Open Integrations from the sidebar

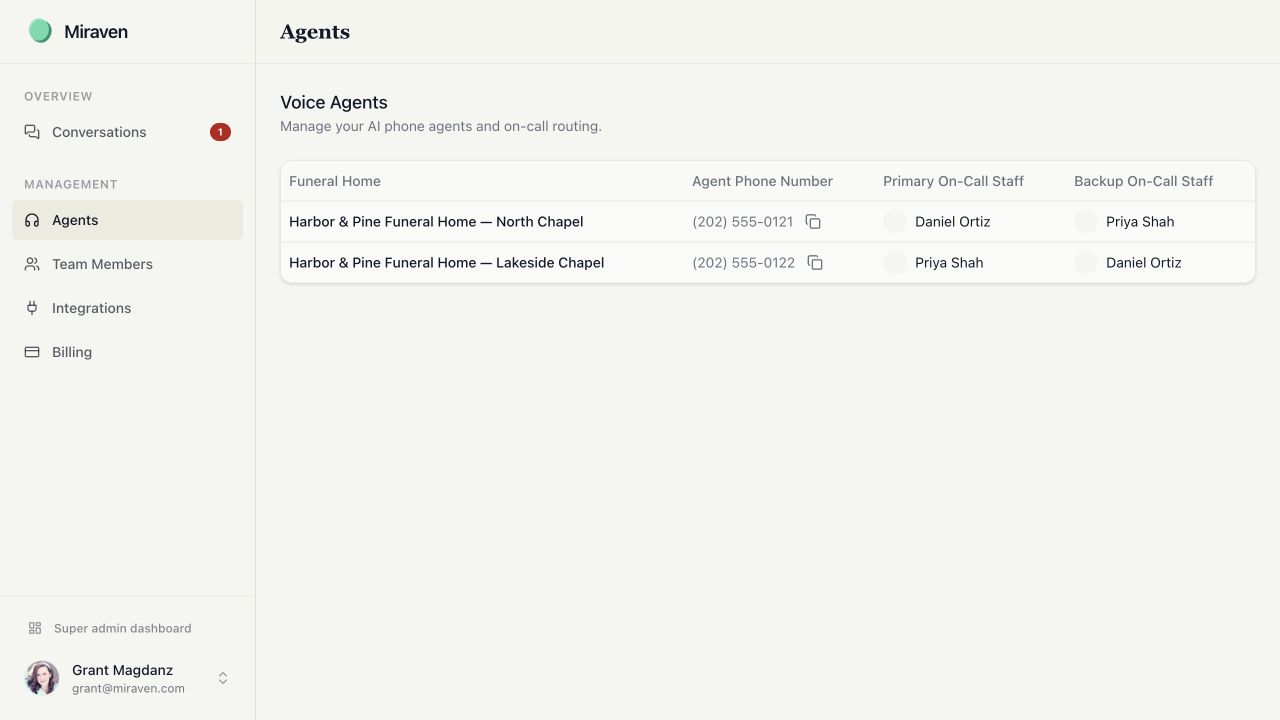click(x=127, y=308)
